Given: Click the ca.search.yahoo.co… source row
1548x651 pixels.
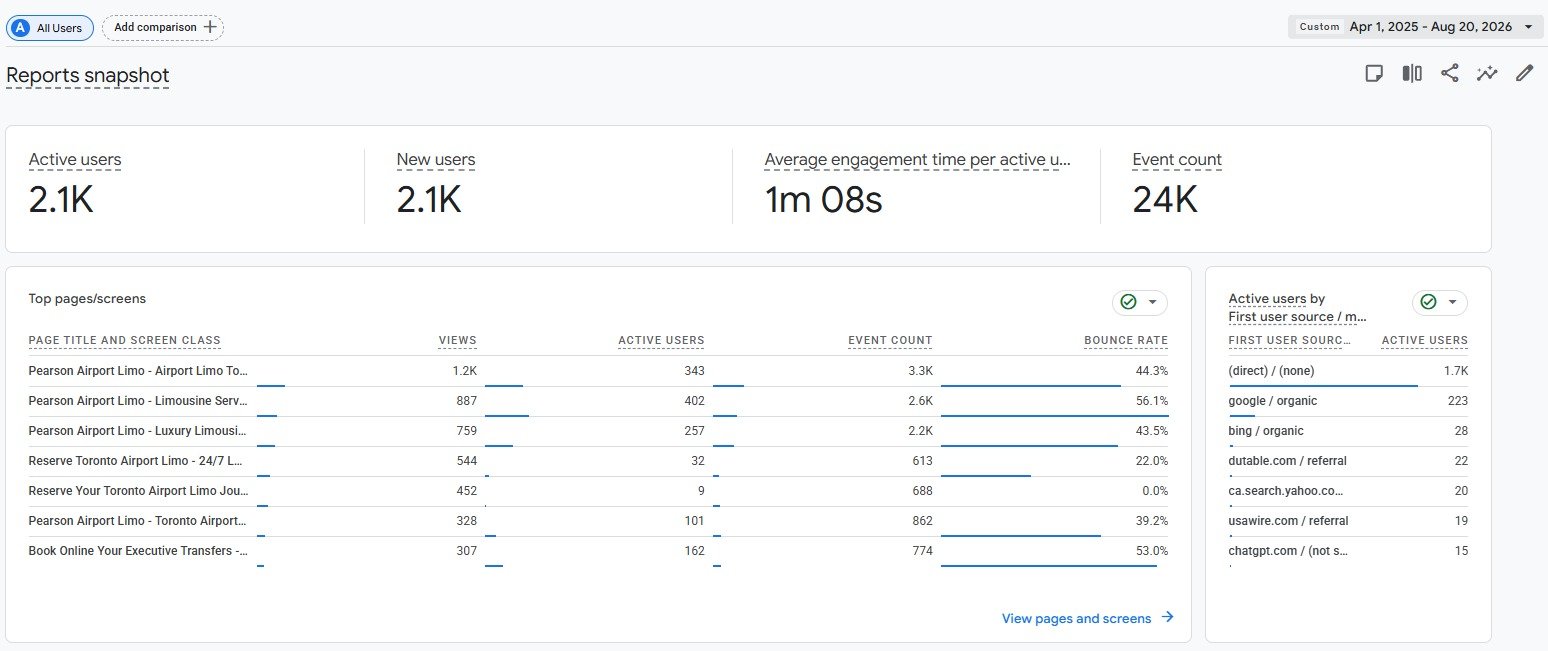Looking at the screenshot, I should coord(1348,491).
